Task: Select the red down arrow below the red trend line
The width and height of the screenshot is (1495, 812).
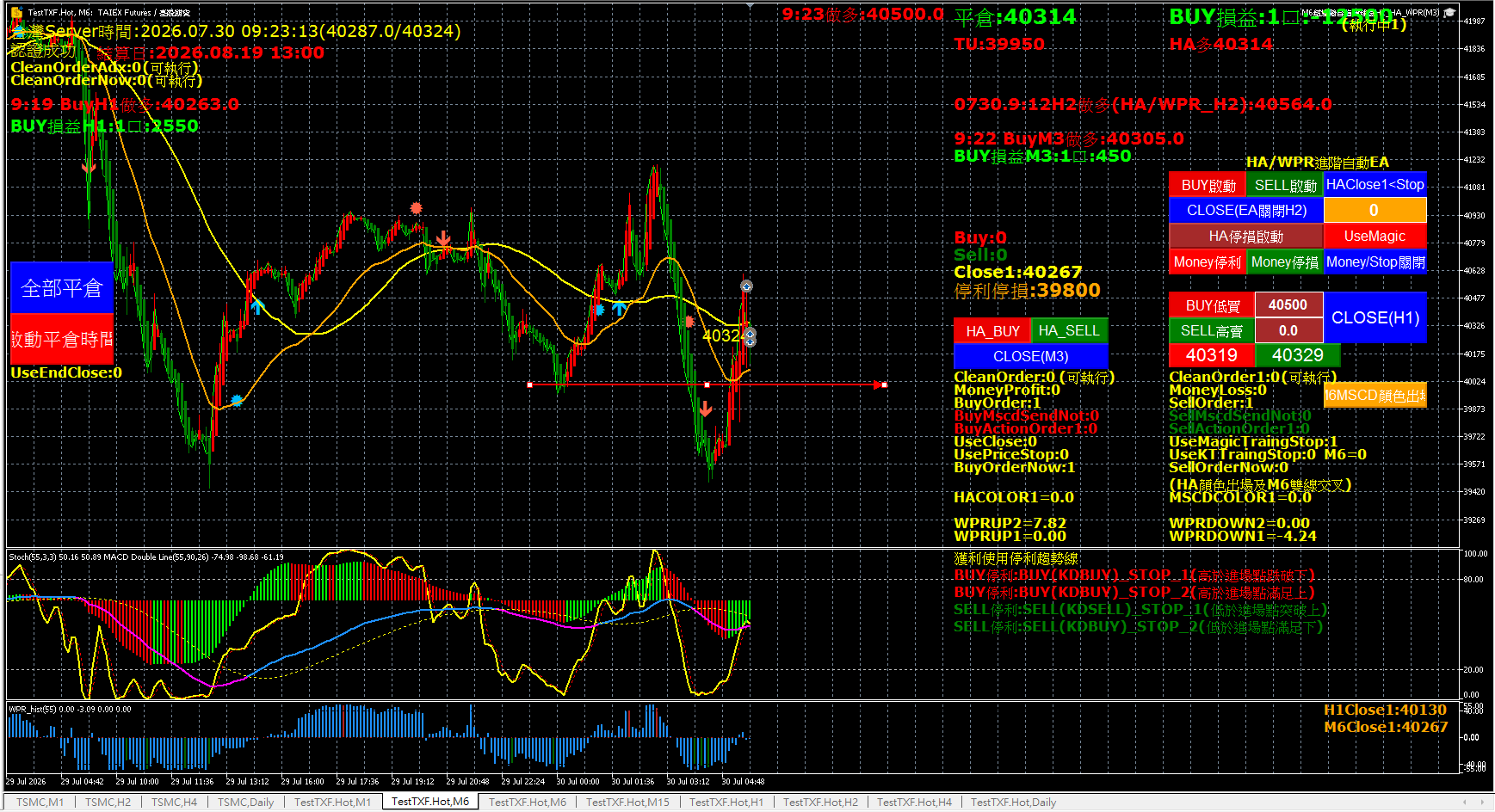Action: click(706, 409)
